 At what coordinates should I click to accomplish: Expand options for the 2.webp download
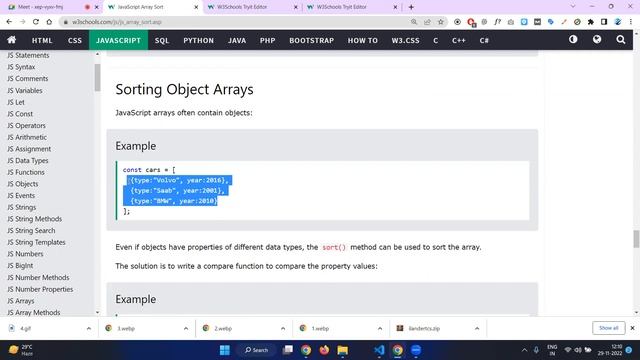coord(283,329)
